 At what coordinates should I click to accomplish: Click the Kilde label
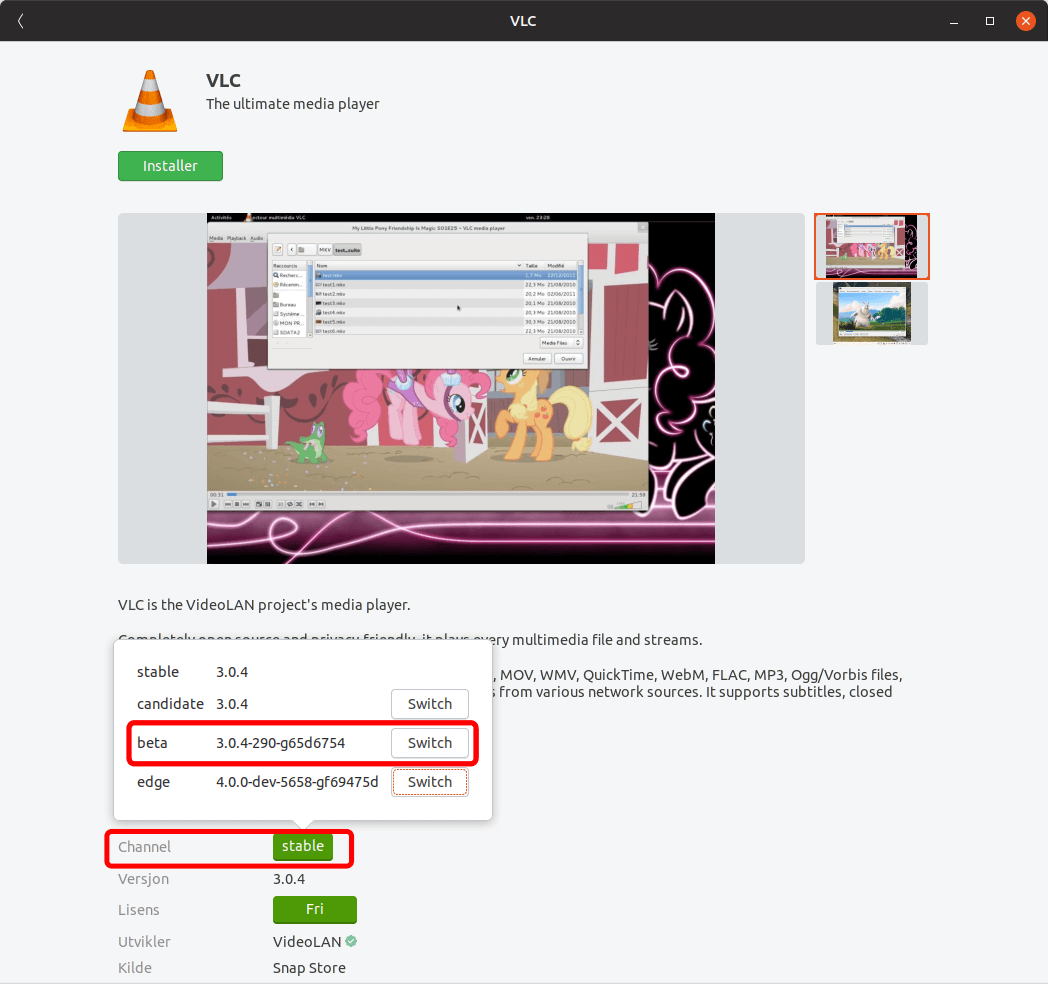[135, 968]
